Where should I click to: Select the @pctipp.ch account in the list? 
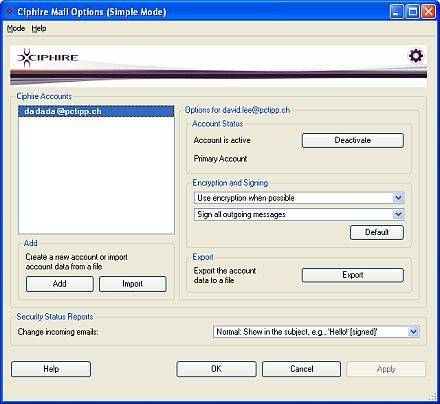tap(96, 111)
